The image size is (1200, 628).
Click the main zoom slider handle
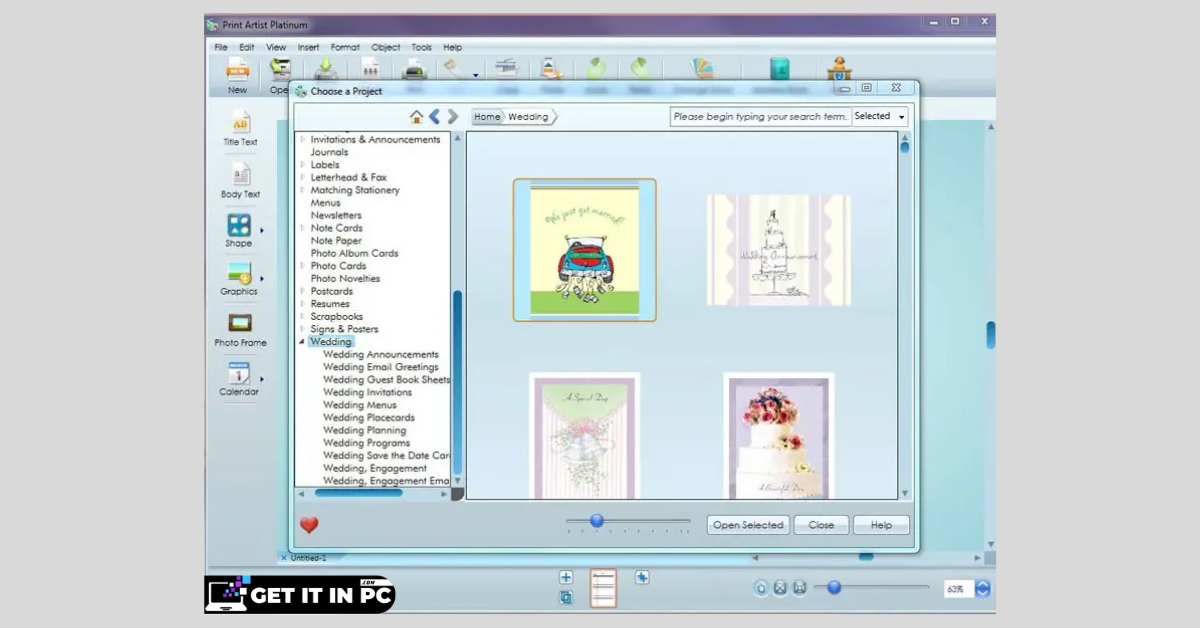tap(834, 588)
